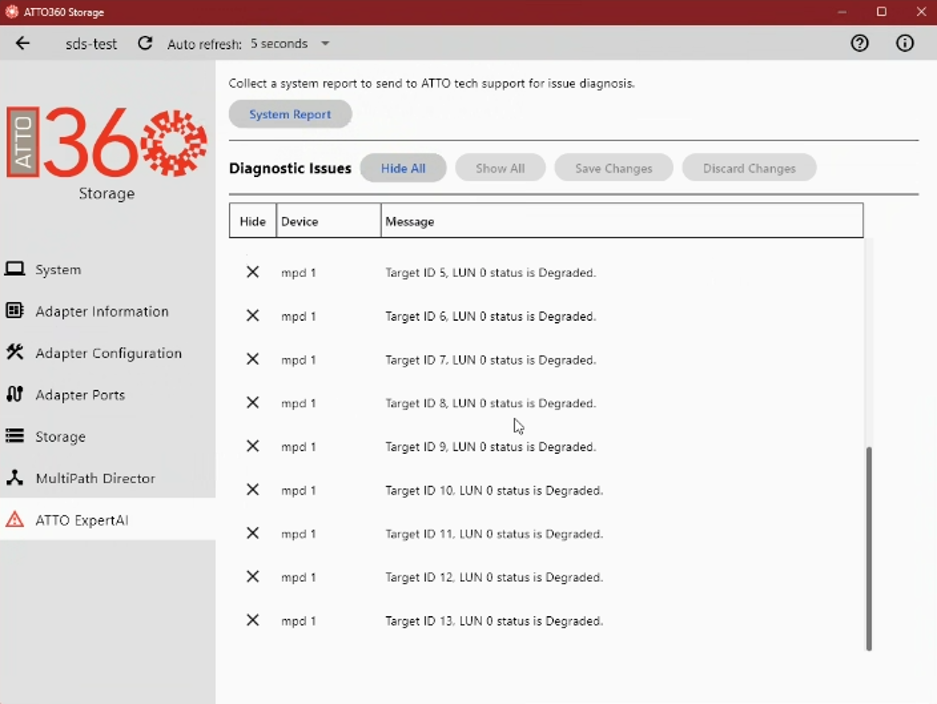The width and height of the screenshot is (937, 704).
Task: Click the Adapter Configuration tools icon
Action: pyautogui.click(x=15, y=353)
